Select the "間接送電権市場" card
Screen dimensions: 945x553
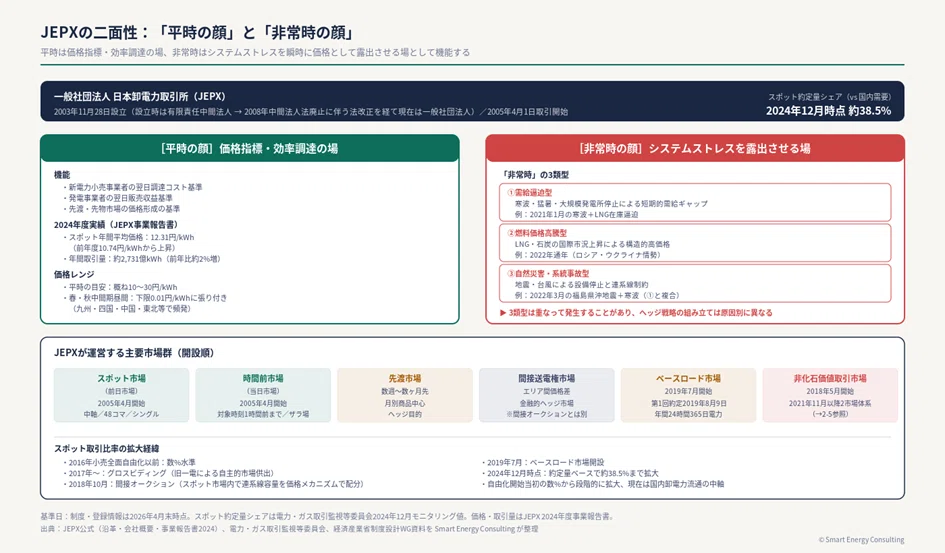pos(547,395)
